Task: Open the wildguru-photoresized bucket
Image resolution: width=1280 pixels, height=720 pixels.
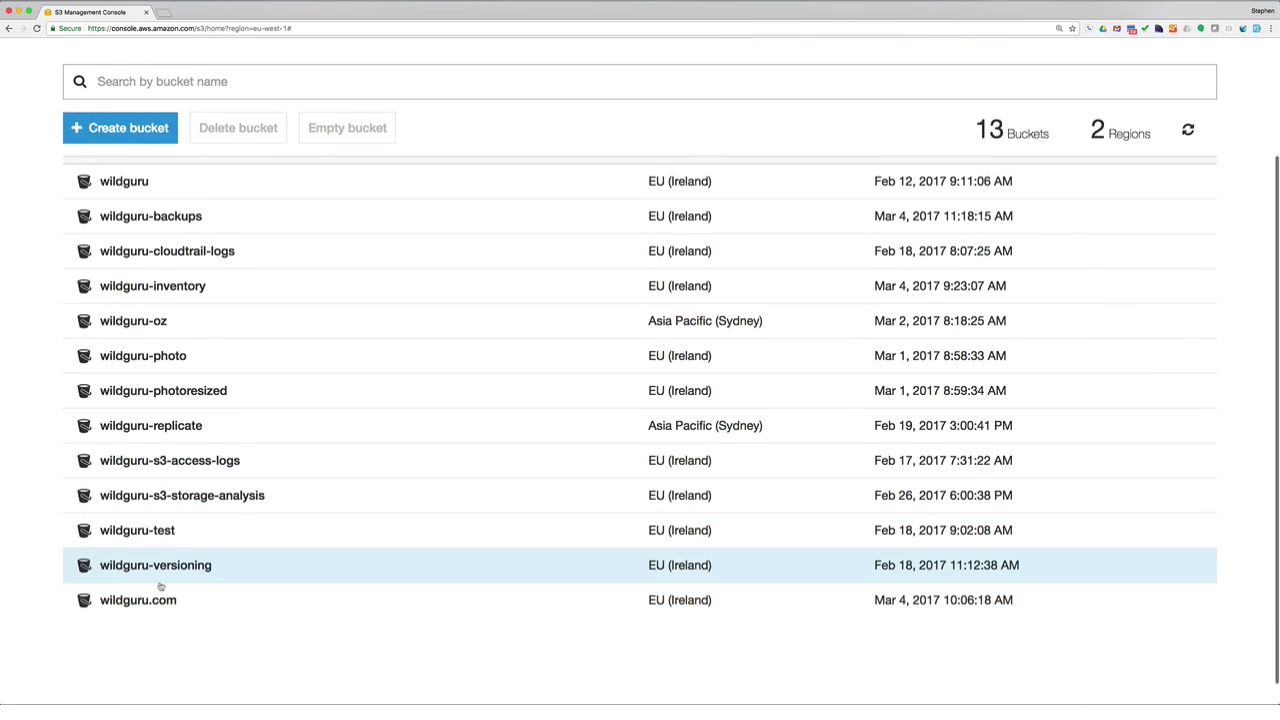Action: (x=163, y=391)
